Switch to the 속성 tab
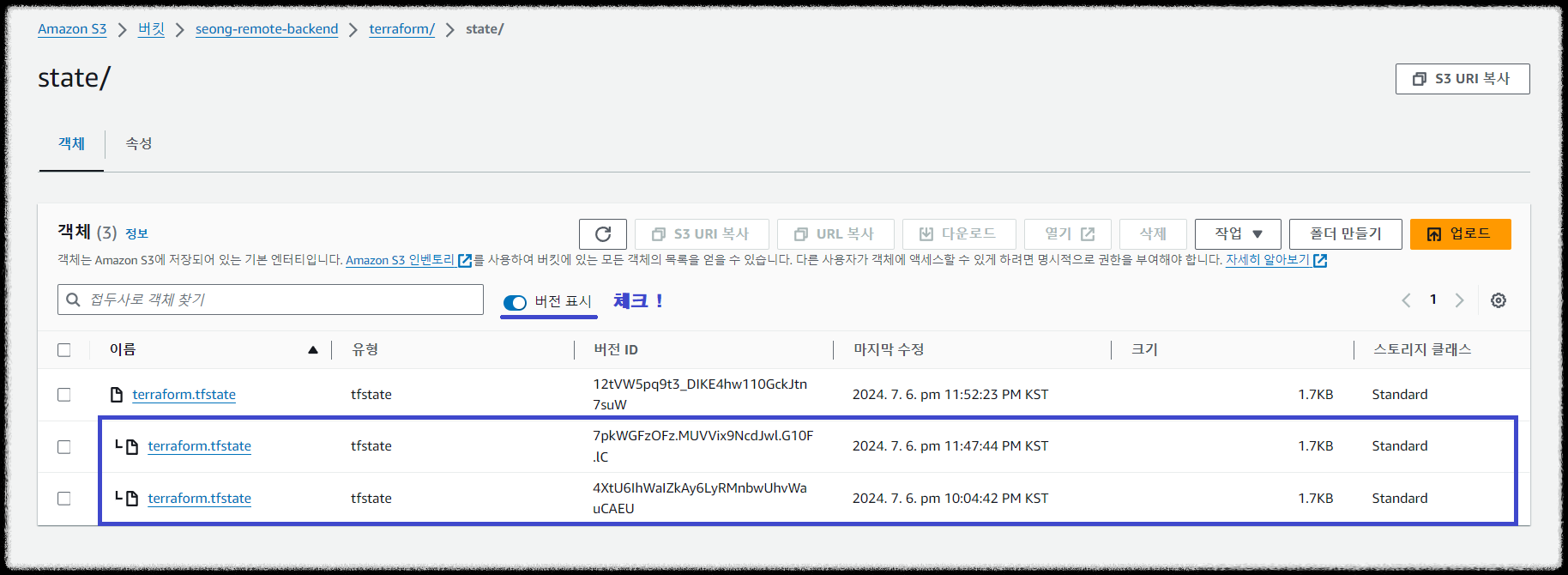 [139, 143]
